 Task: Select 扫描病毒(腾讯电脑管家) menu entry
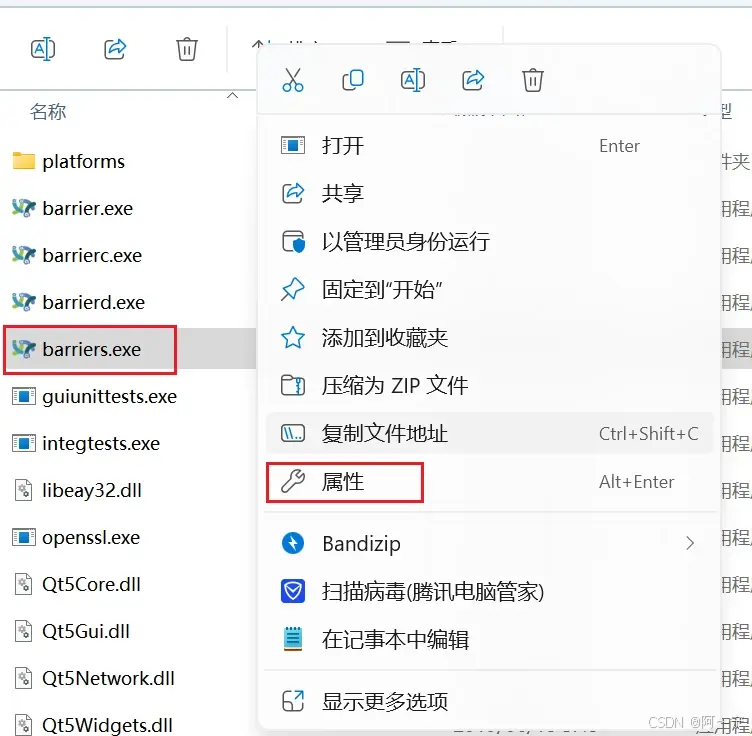point(489,591)
